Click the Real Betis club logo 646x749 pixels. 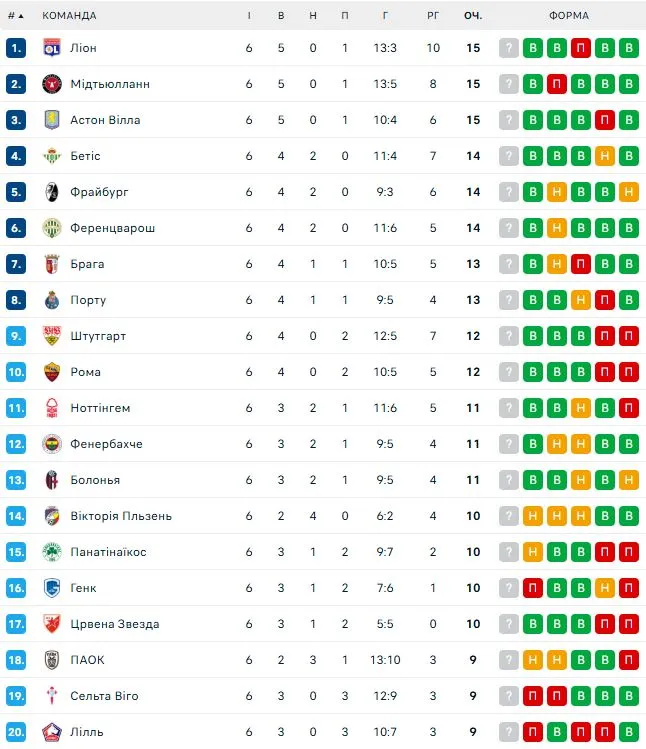tap(52, 156)
